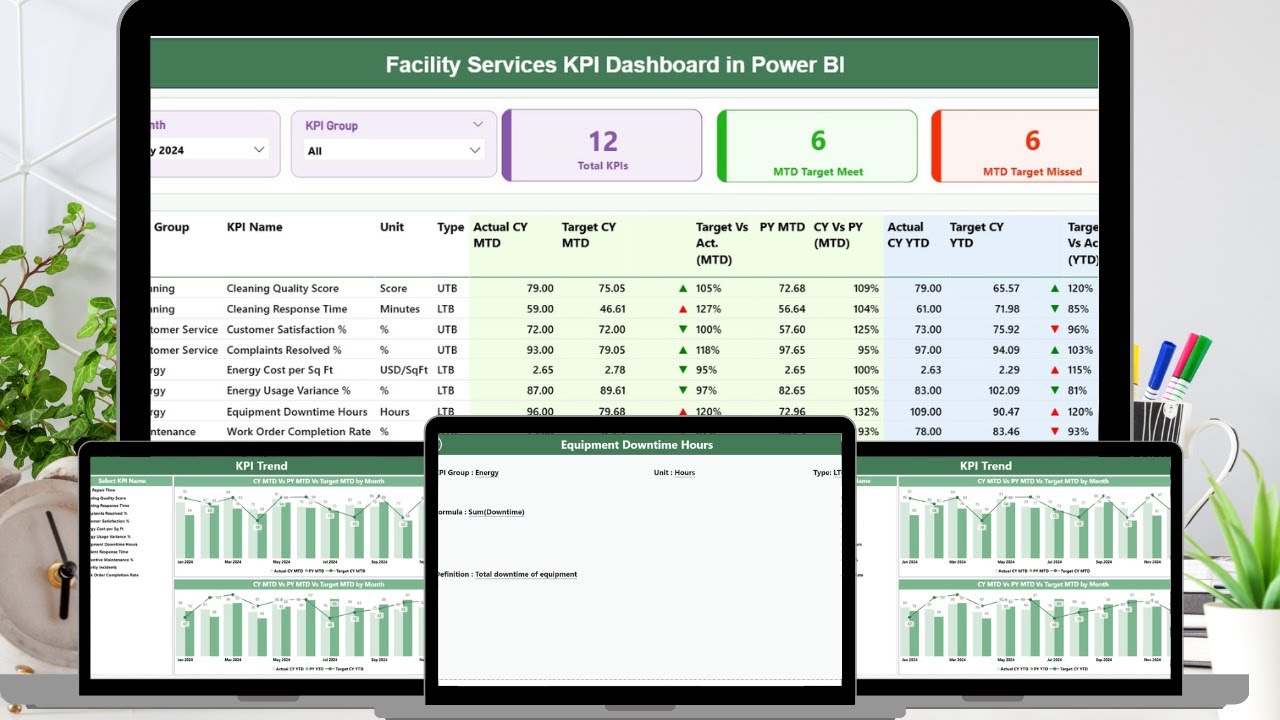Image resolution: width=1280 pixels, height=720 pixels.
Task: Click YTD green down arrow beside 71.98
Action: (1054, 309)
